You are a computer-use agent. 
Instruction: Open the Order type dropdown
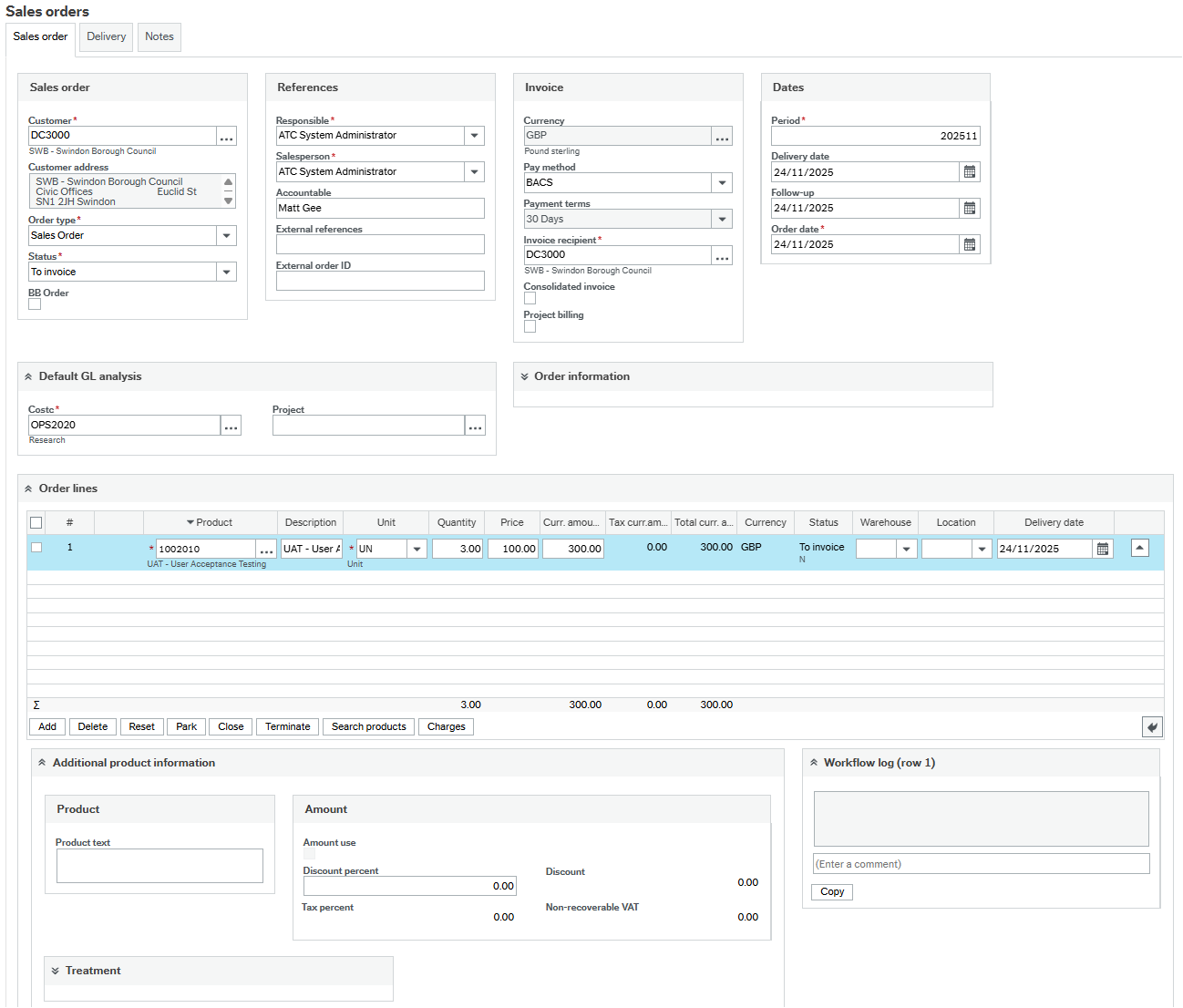226,236
